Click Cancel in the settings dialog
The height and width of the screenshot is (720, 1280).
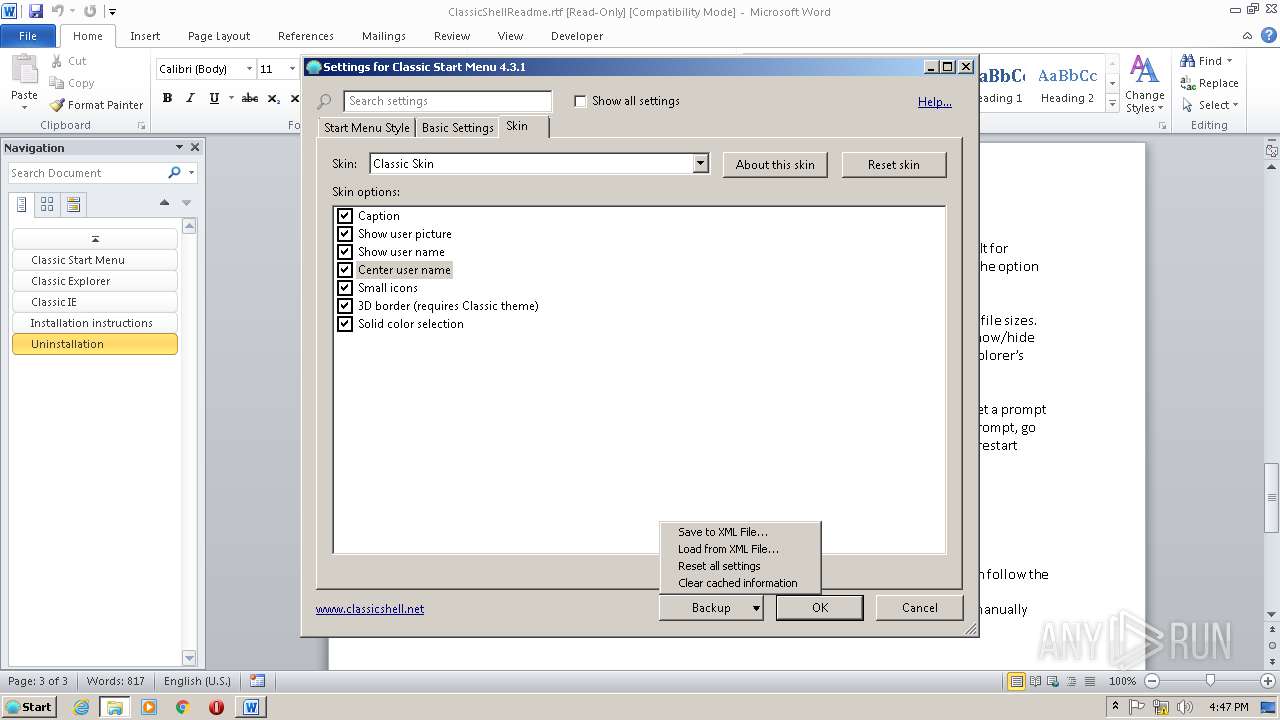pyautogui.click(x=920, y=608)
